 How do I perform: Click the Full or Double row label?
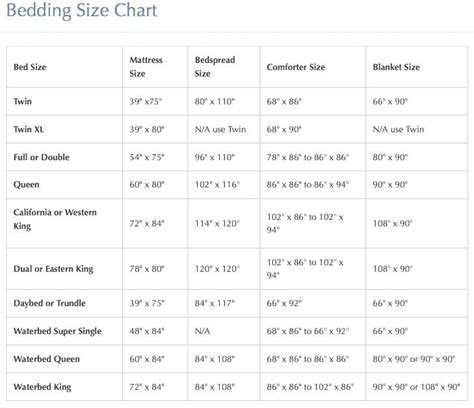41,157
